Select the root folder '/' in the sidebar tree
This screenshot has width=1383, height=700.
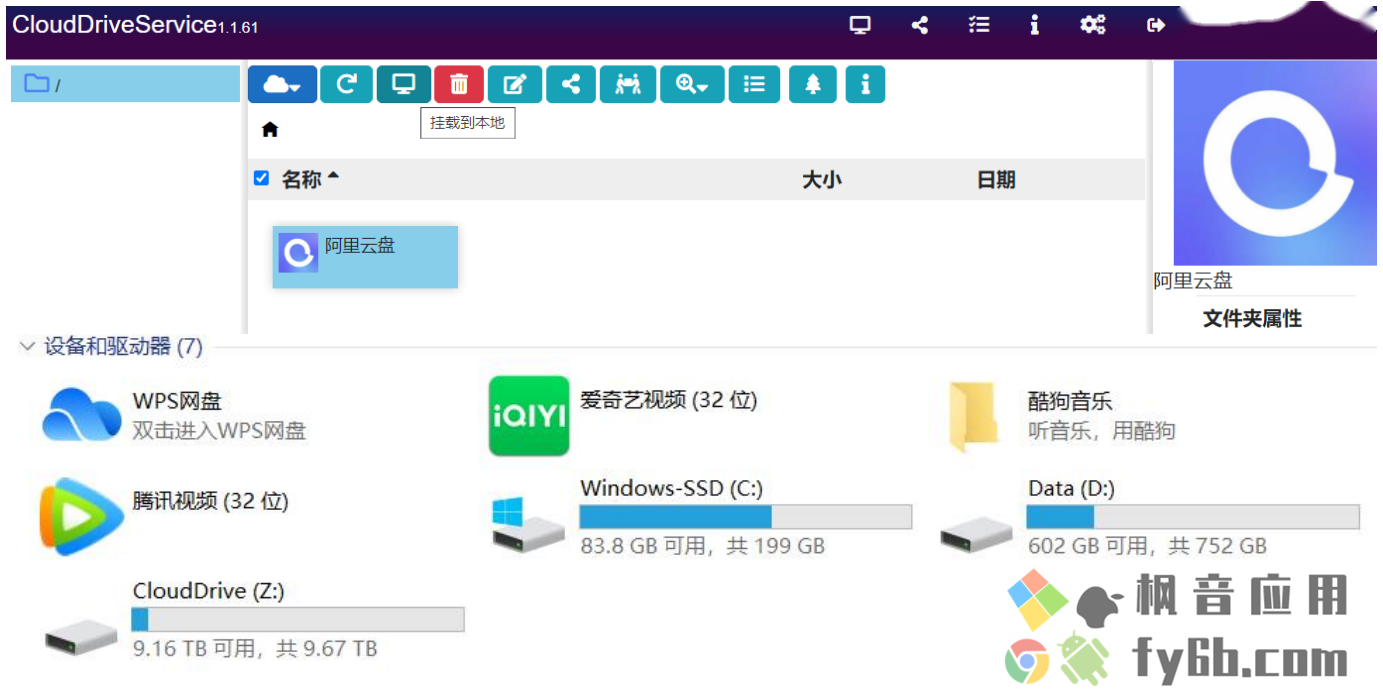[x=125, y=84]
